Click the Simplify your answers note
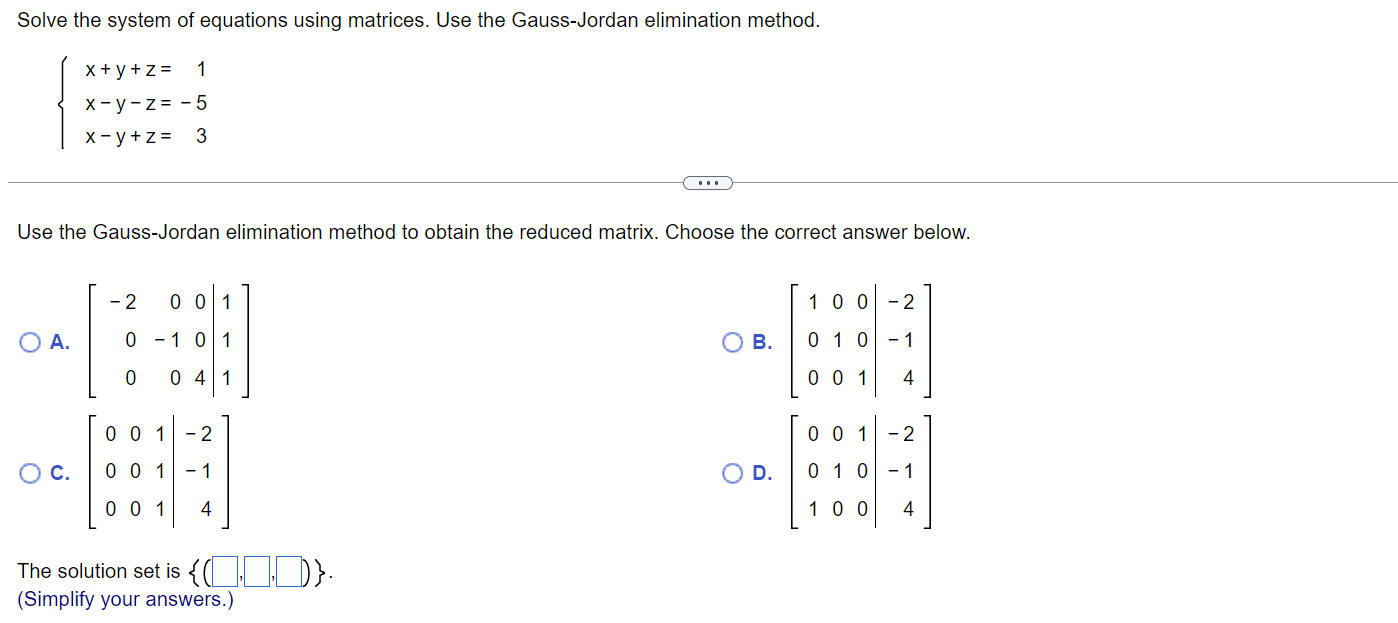The width and height of the screenshot is (1398, 623). click(125, 599)
